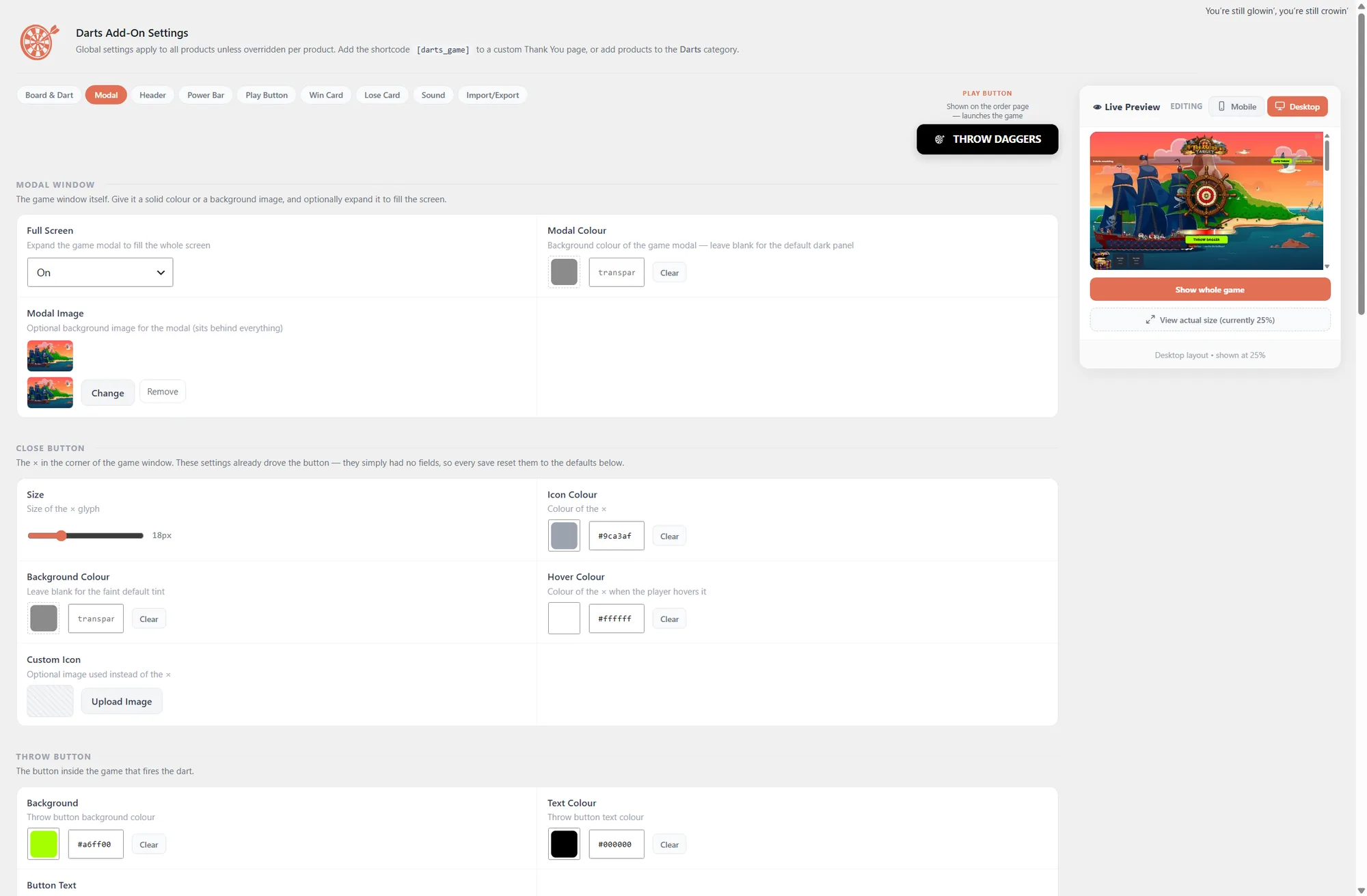
Task: Click the Show whole game button
Action: click(x=1210, y=290)
